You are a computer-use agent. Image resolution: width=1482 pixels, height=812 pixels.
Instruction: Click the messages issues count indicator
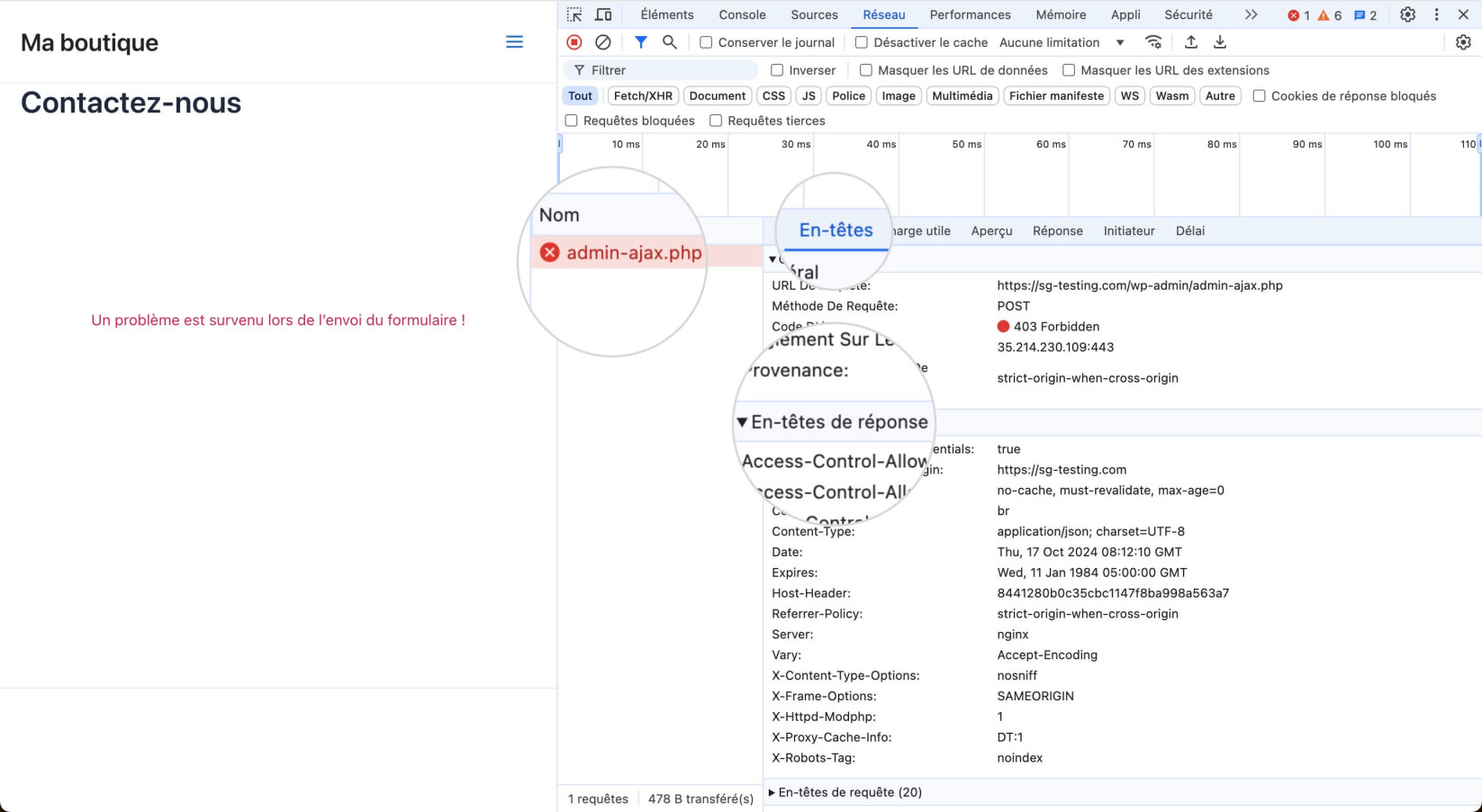[1365, 15]
